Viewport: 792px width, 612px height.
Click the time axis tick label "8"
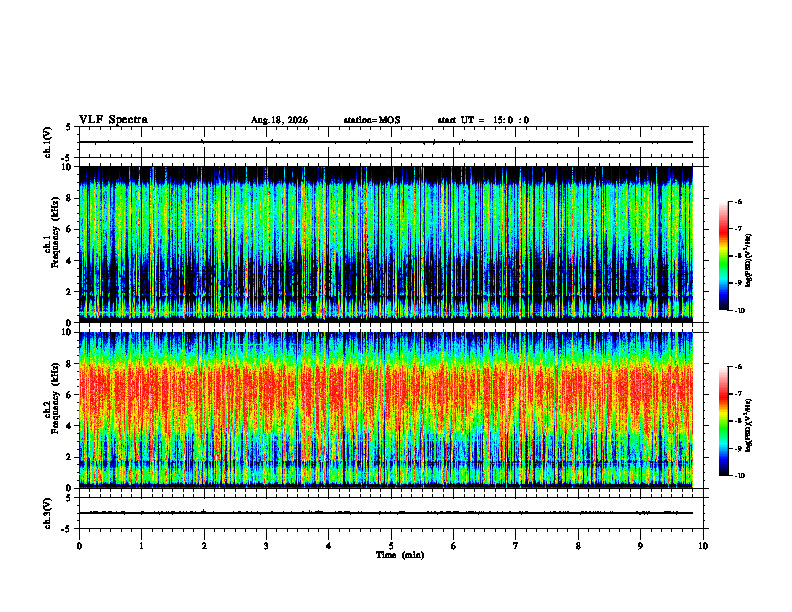tap(578, 546)
